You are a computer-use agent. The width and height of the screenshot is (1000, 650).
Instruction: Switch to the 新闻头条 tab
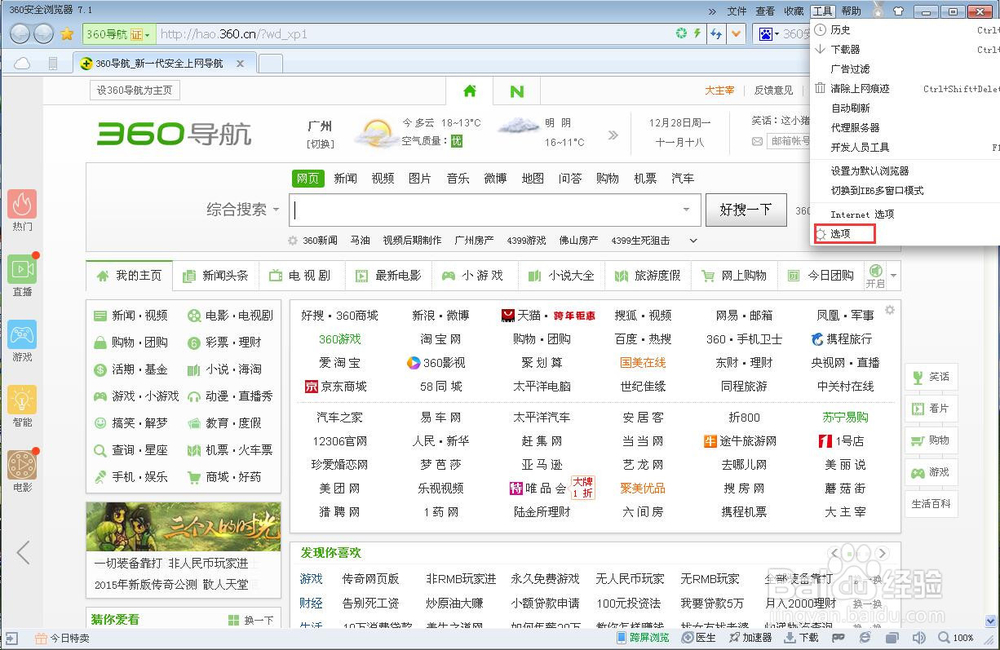point(216,276)
